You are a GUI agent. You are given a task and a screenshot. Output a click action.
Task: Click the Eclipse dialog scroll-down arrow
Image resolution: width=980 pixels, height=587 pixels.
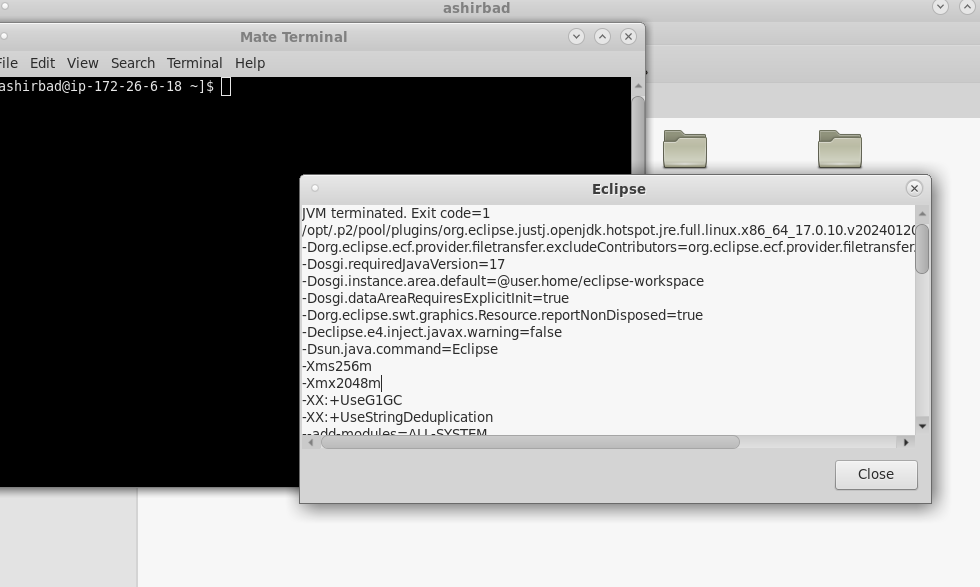[x=922, y=426]
